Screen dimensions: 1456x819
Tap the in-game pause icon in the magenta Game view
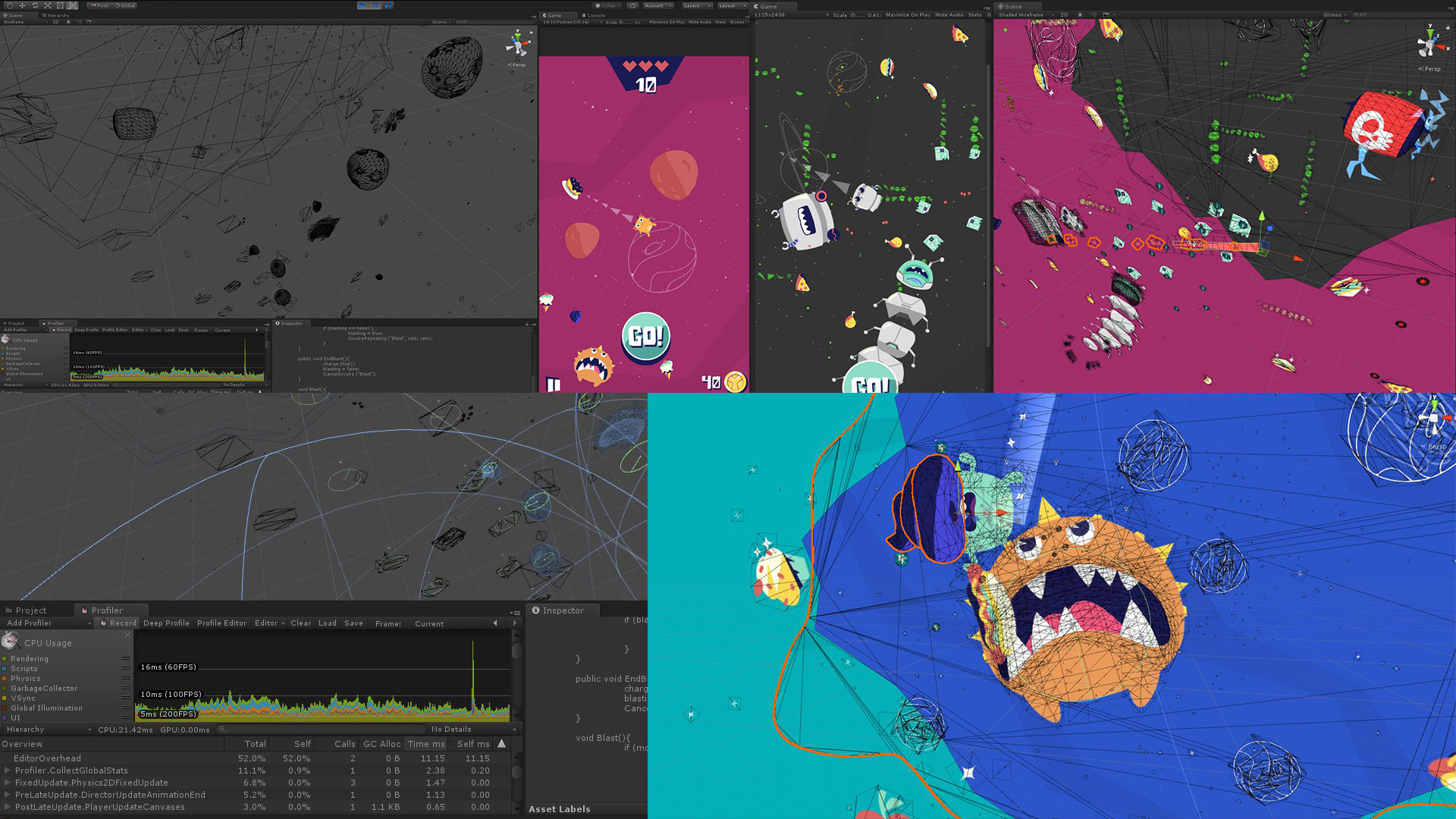click(554, 384)
